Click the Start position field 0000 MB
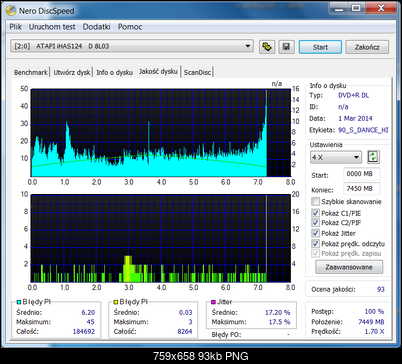Image resolution: width=402 pixels, height=364 pixels. coord(361,174)
